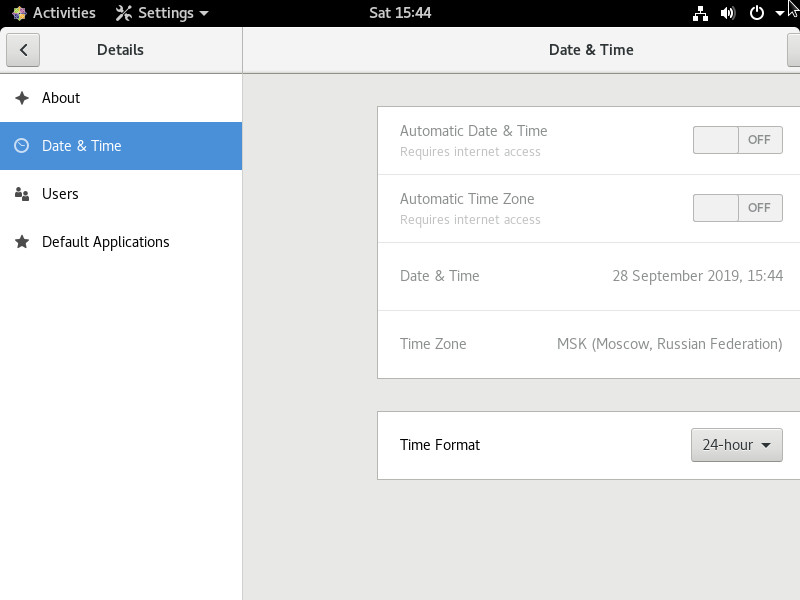
Task: Click the About star icon in sidebar
Action: (22, 98)
